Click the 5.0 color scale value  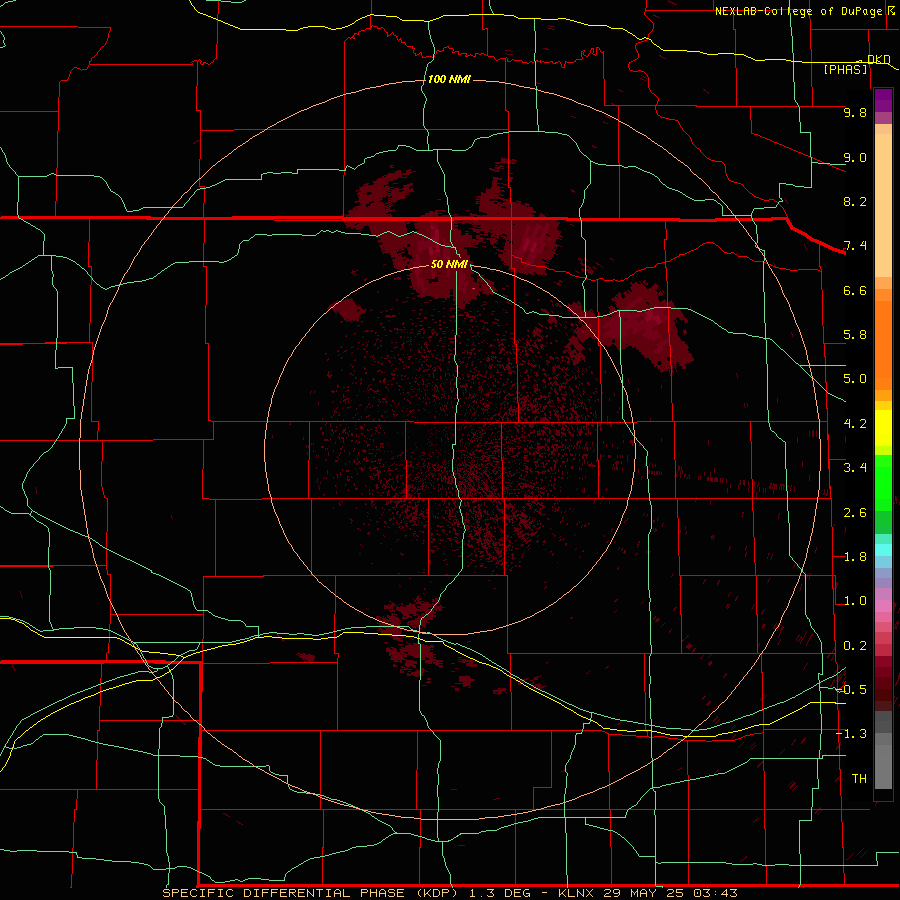[x=855, y=379]
